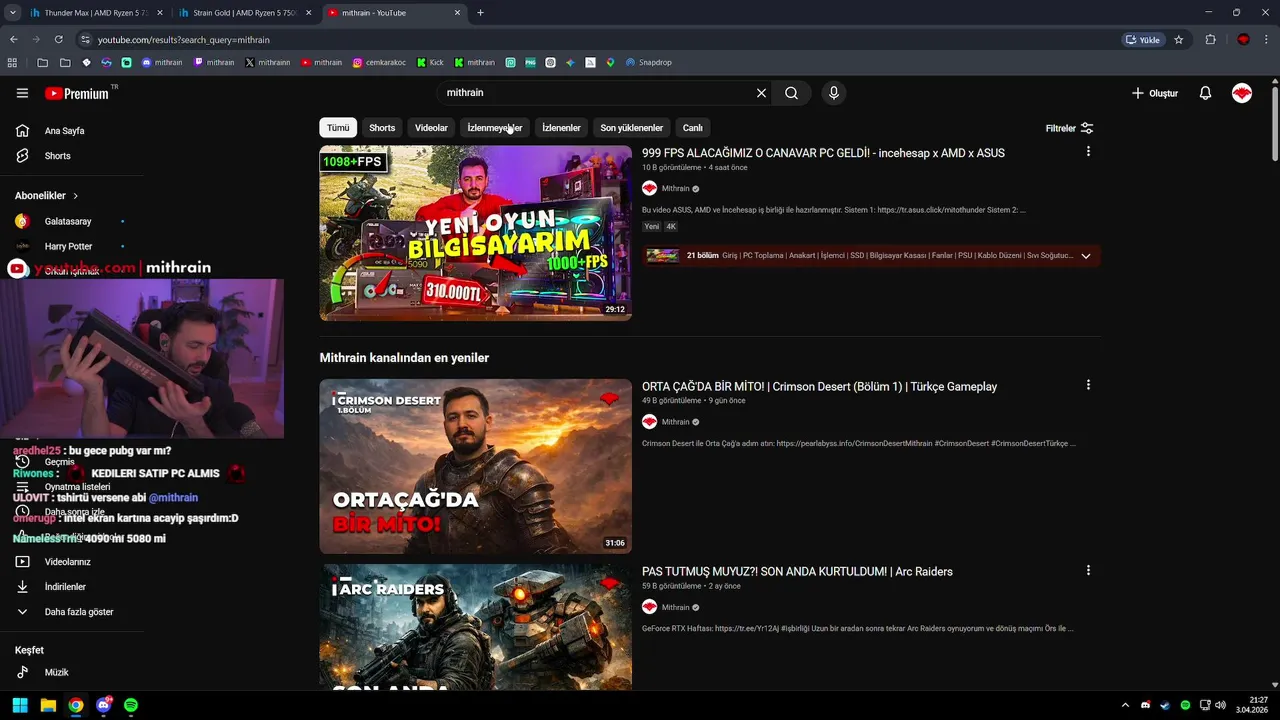Click the magnifier search button

[791, 93]
